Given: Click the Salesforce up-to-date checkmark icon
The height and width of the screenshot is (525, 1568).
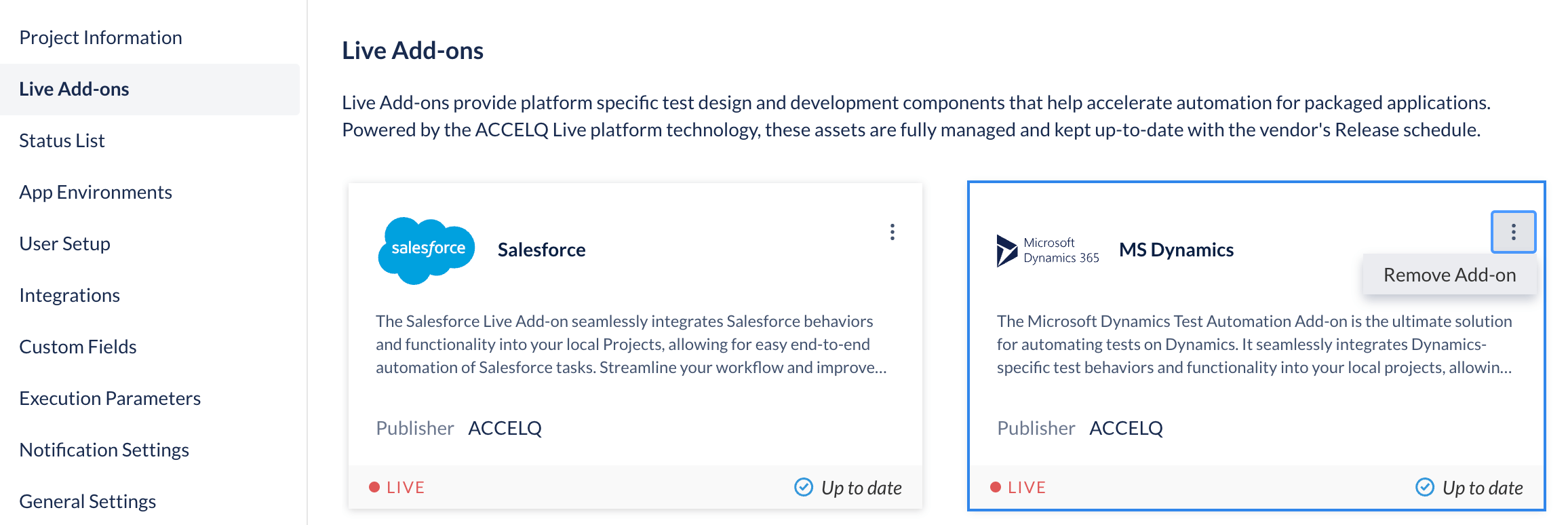Looking at the screenshot, I should tap(804, 487).
